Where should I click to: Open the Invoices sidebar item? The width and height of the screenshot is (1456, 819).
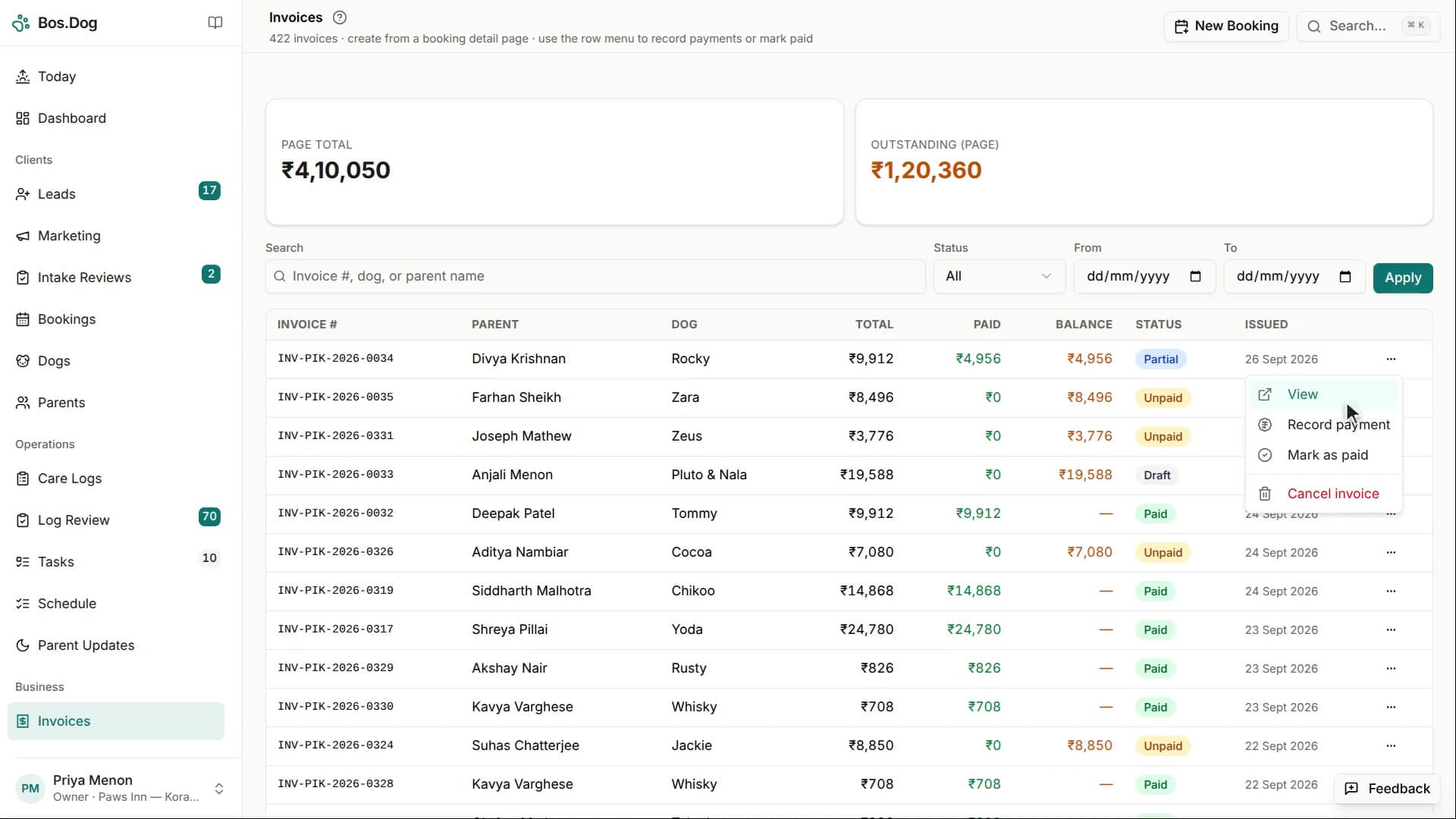click(116, 721)
